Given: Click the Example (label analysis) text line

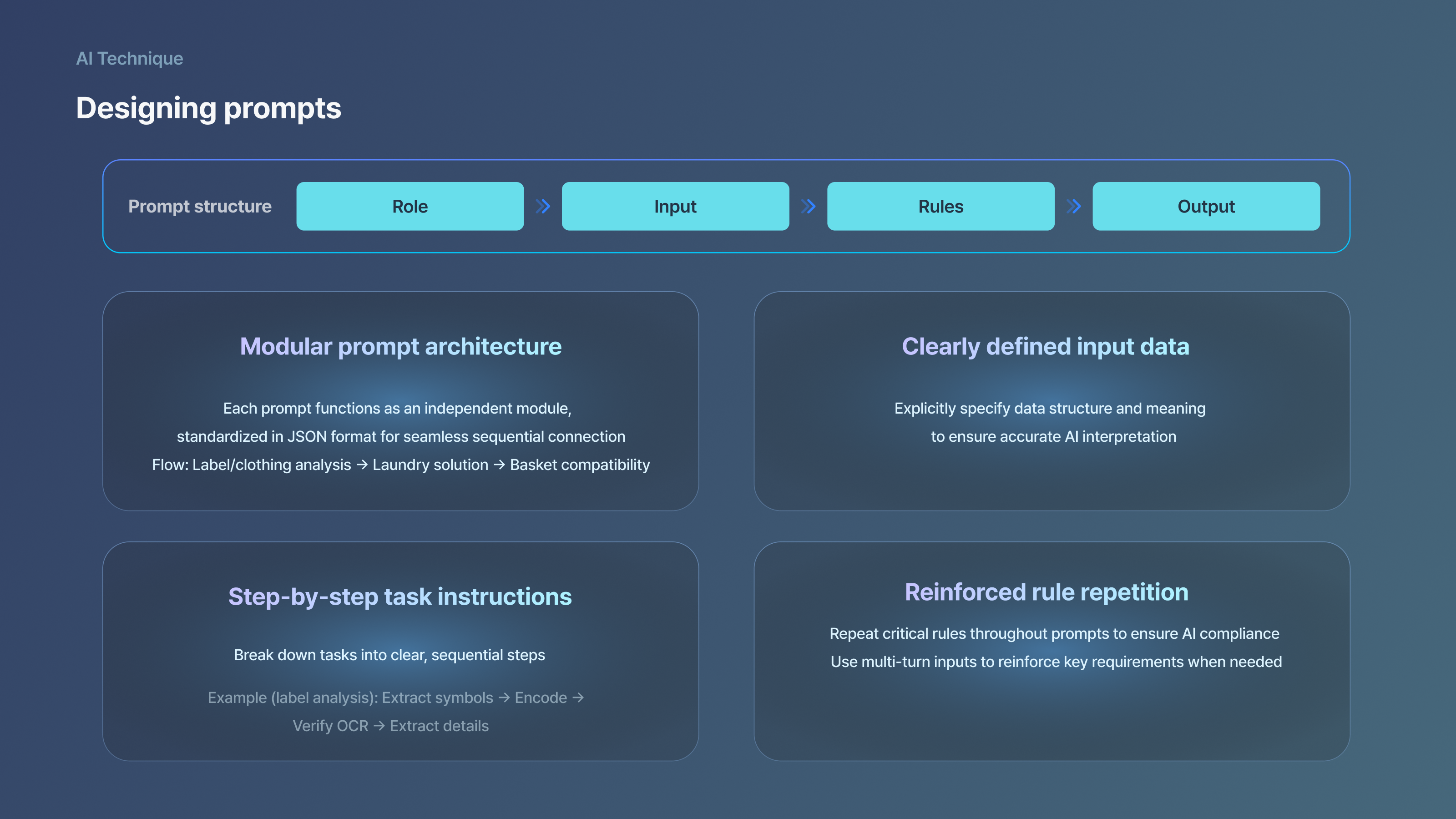Looking at the screenshot, I should tap(395, 698).
